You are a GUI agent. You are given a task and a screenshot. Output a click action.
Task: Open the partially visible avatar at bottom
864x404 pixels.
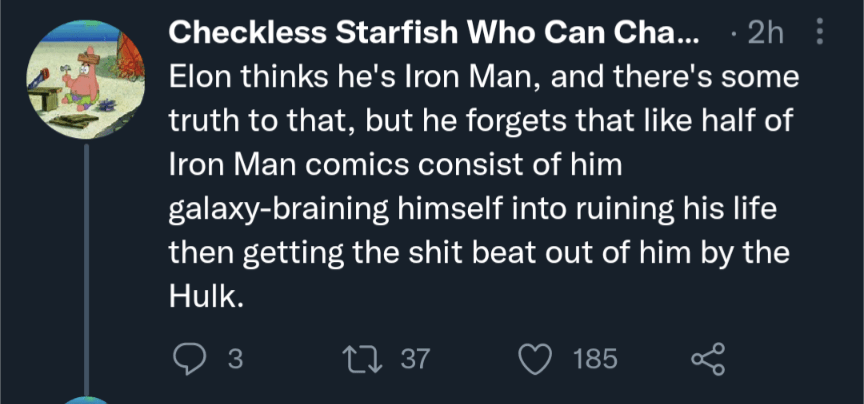[x=89, y=398]
